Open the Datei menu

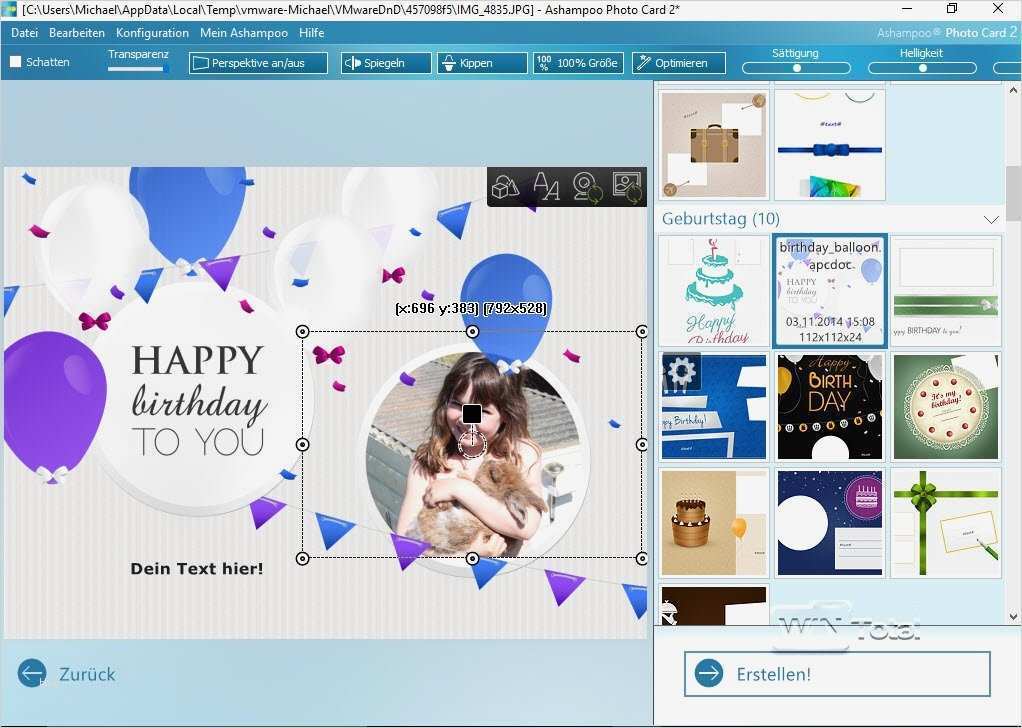[25, 33]
